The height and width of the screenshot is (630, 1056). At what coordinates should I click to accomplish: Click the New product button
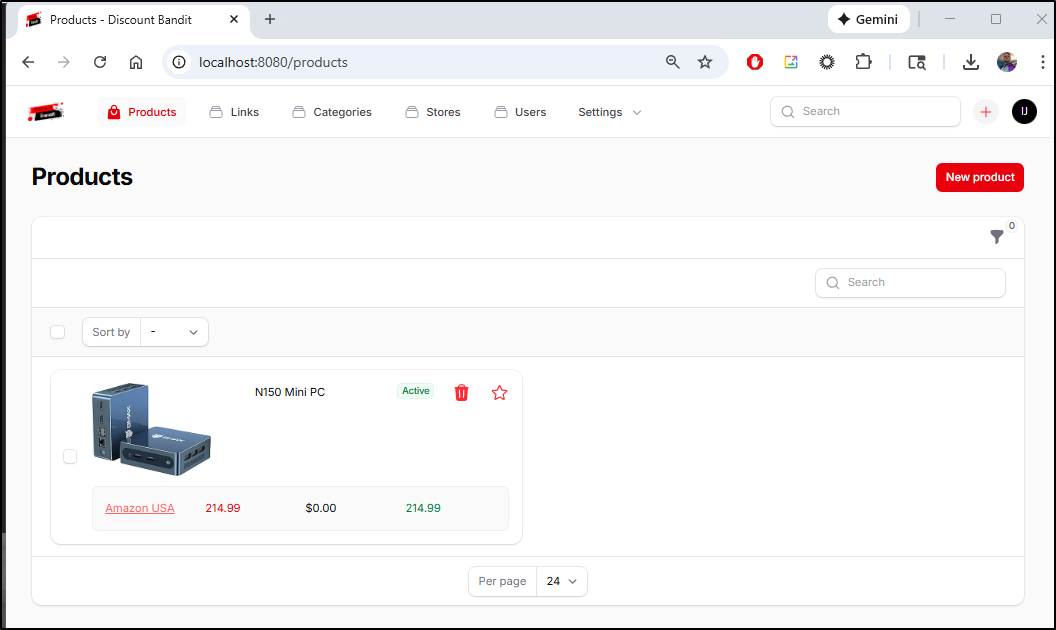[x=979, y=177]
